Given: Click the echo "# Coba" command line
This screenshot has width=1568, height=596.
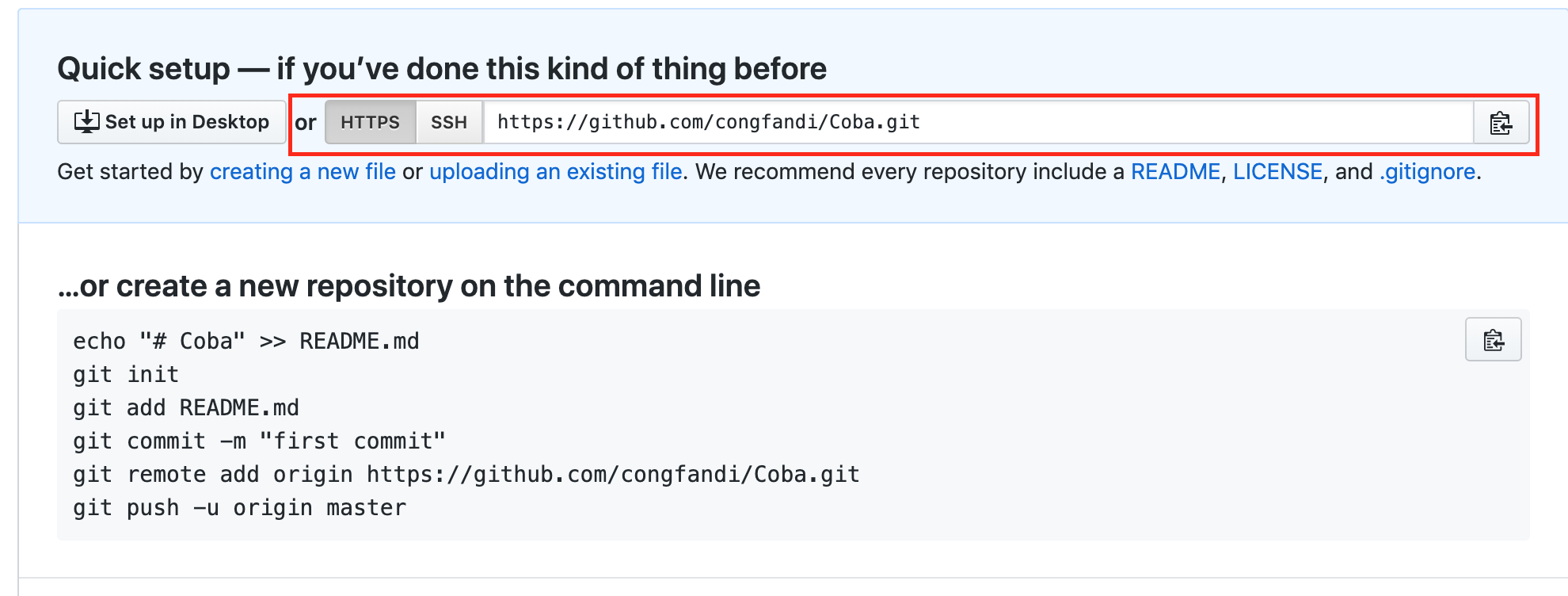Looking at the screenshot, I should tap(246, 342).
